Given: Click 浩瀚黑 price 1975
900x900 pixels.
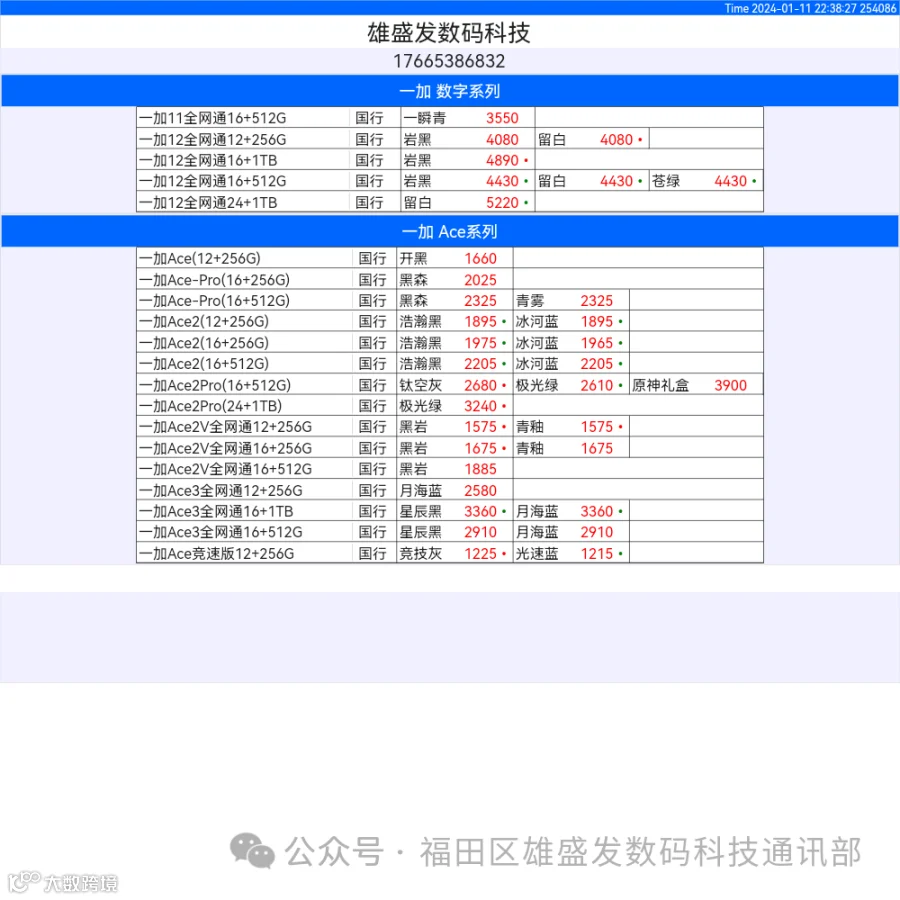Looking at the screenshot, I should 480,343.
